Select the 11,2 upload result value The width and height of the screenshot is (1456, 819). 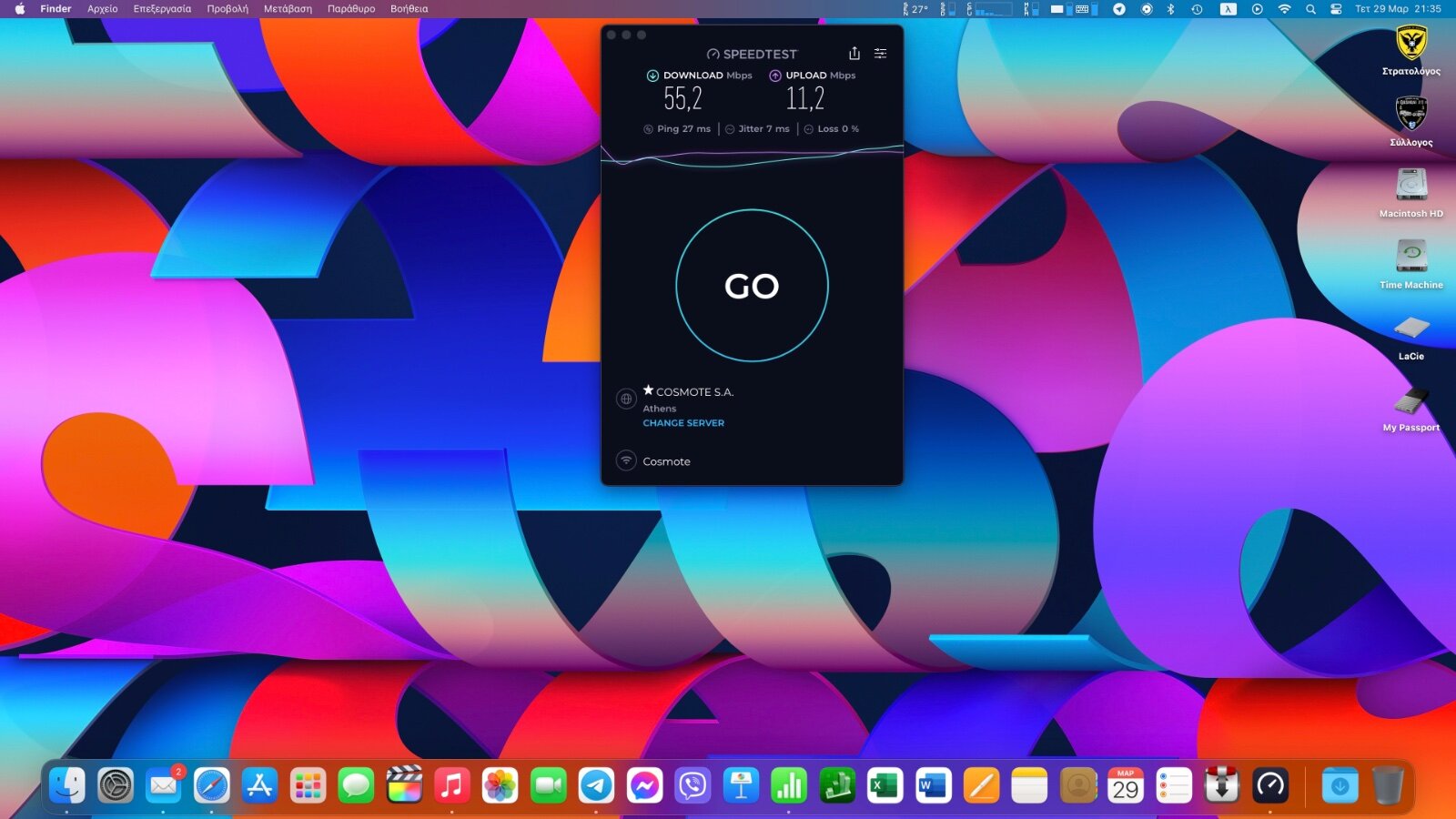[x=805, y=98]
